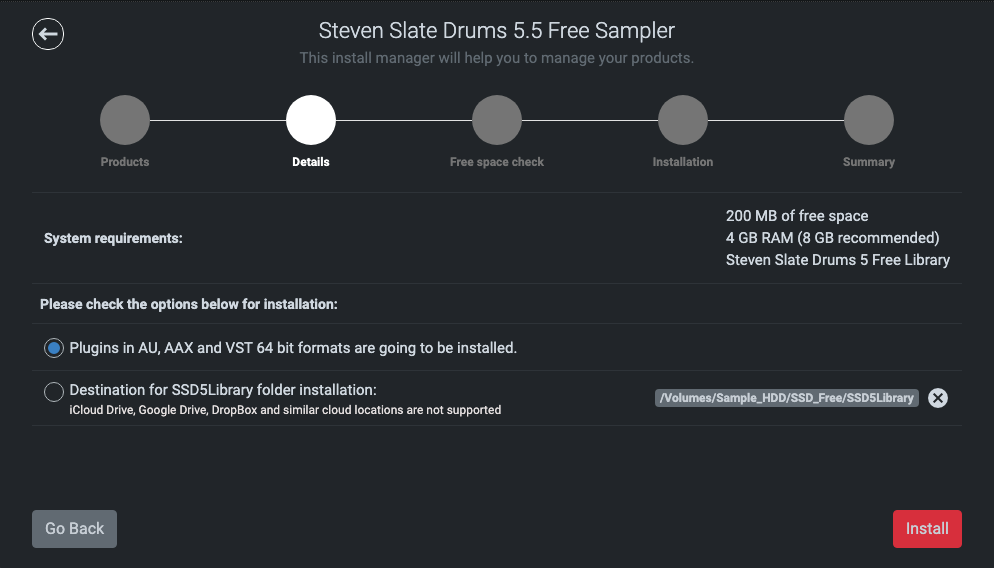Click the Installation step circle
The height and width of the screenshot is (568, 994).
(x=683, y=120)
